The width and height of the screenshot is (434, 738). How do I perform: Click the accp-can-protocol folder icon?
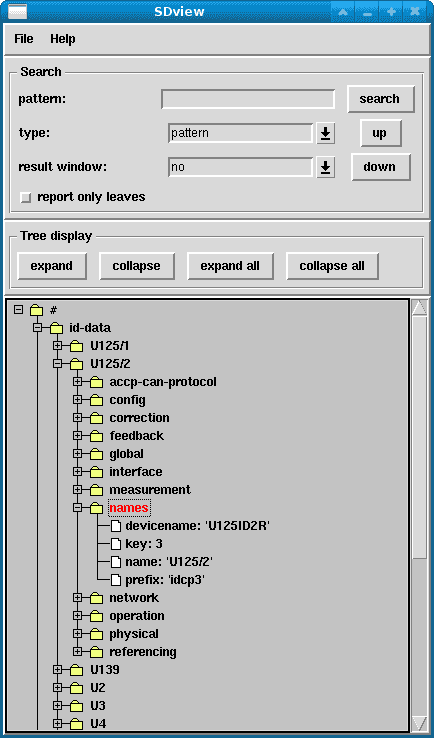coord(96,382)
